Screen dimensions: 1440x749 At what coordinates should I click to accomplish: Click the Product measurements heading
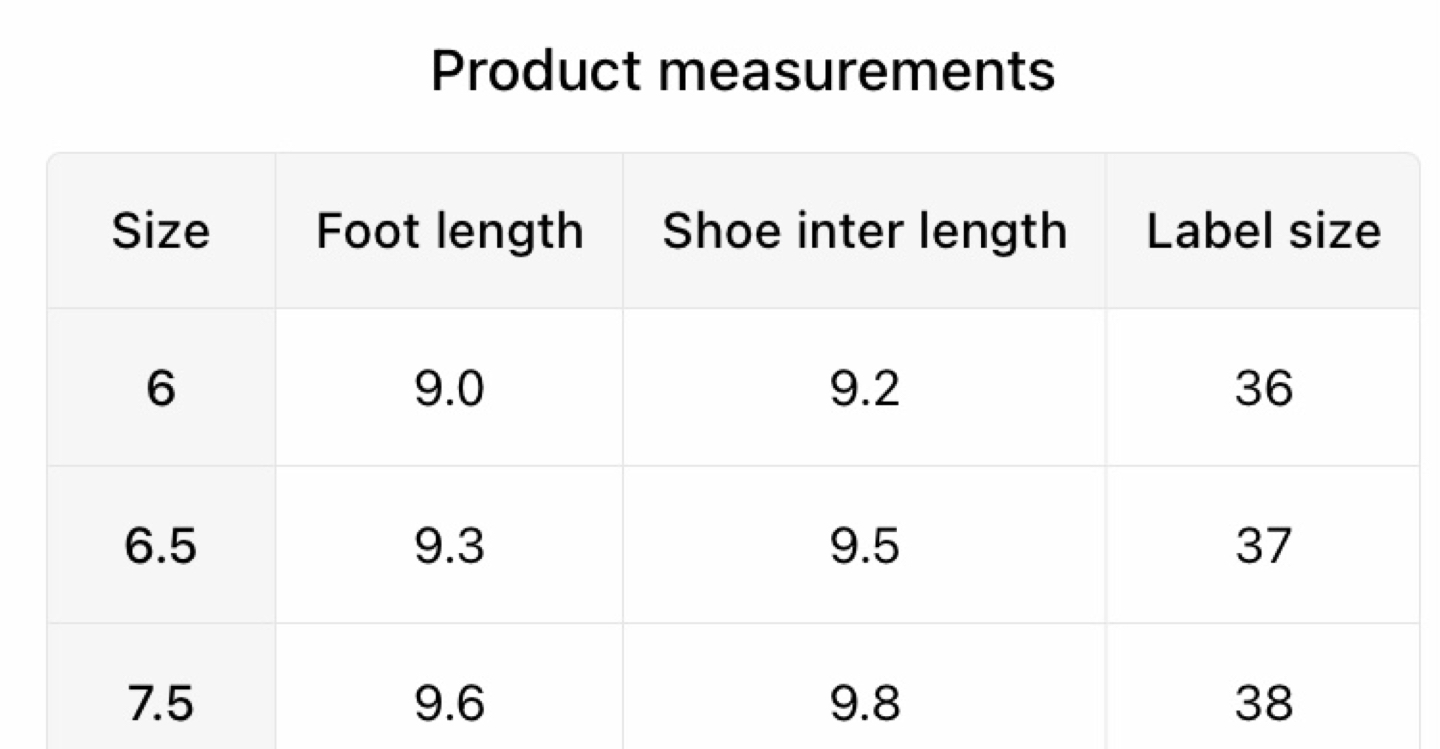tap(742, 71)
